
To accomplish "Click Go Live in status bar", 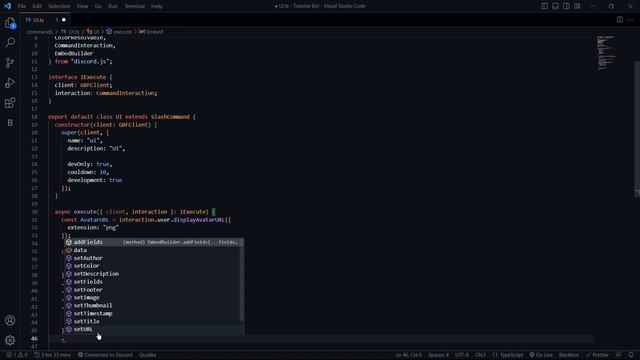I will (541, 355).
